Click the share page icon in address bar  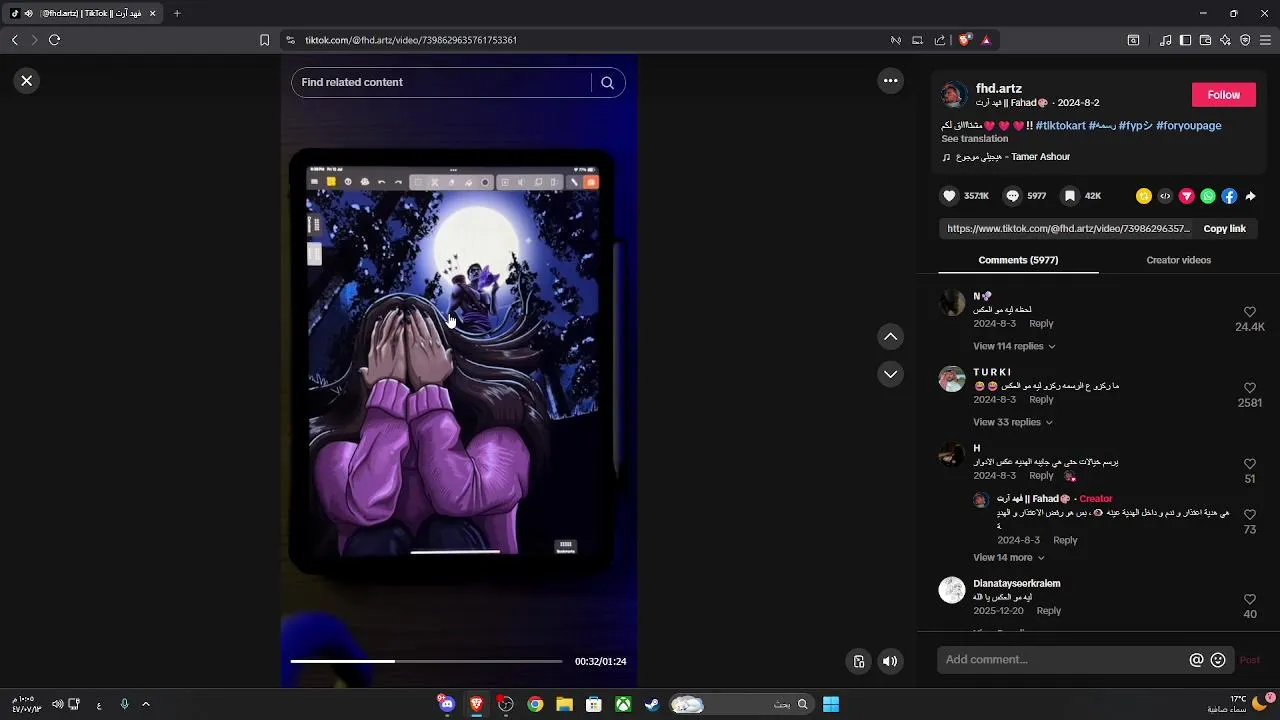pos(940,40)
